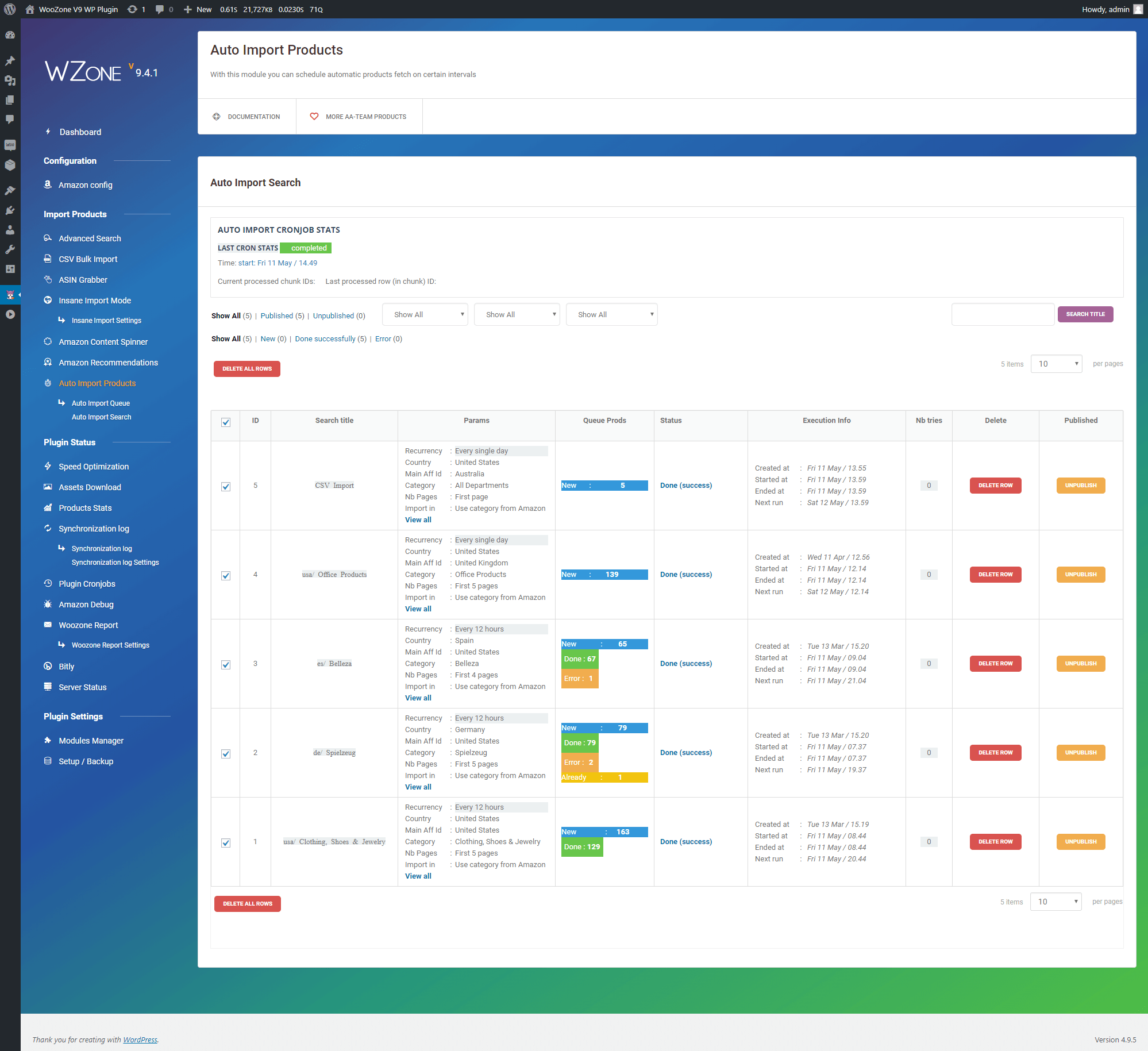The height and width of the screenshot is (1051, 1148).
Task: Open the first Show All filter dropdown
Action: [x=425, y=314]
